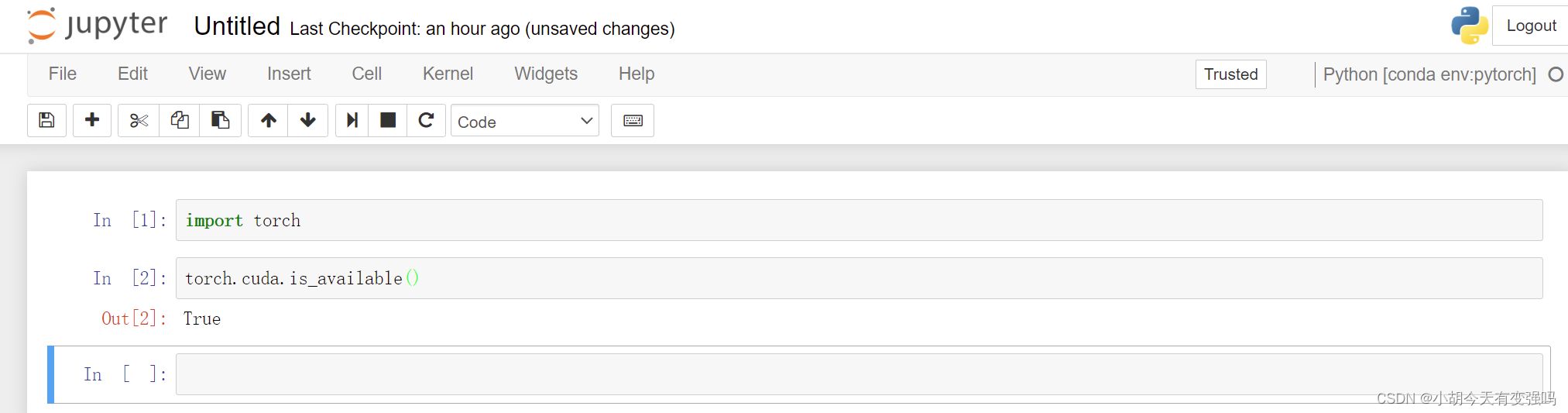Cut the selected cell with the scissors icon
The image size is (1568, 413).
coord(139,120)
